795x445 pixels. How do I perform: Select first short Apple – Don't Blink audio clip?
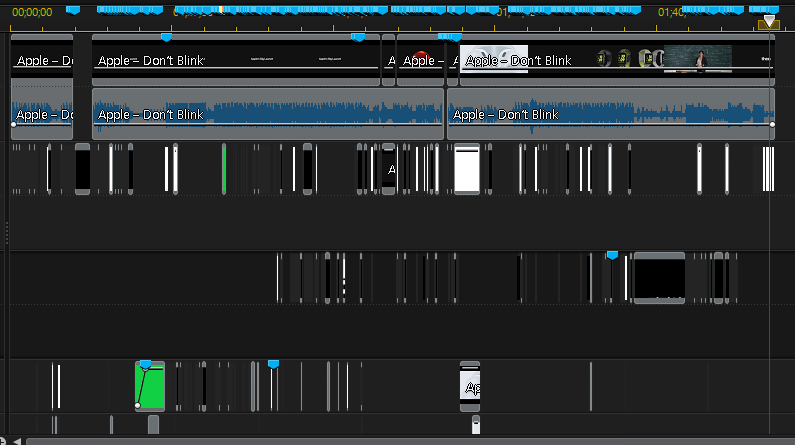point(42,114)
